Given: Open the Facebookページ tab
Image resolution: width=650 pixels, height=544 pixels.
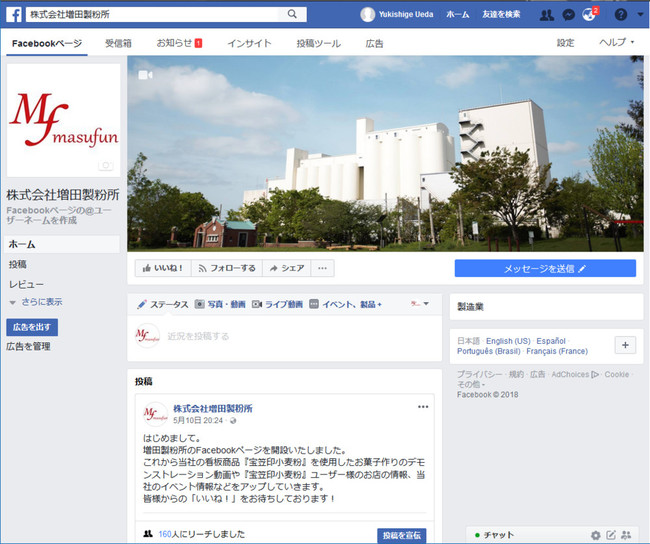Looking at the screenshot, I should point(47,43).
